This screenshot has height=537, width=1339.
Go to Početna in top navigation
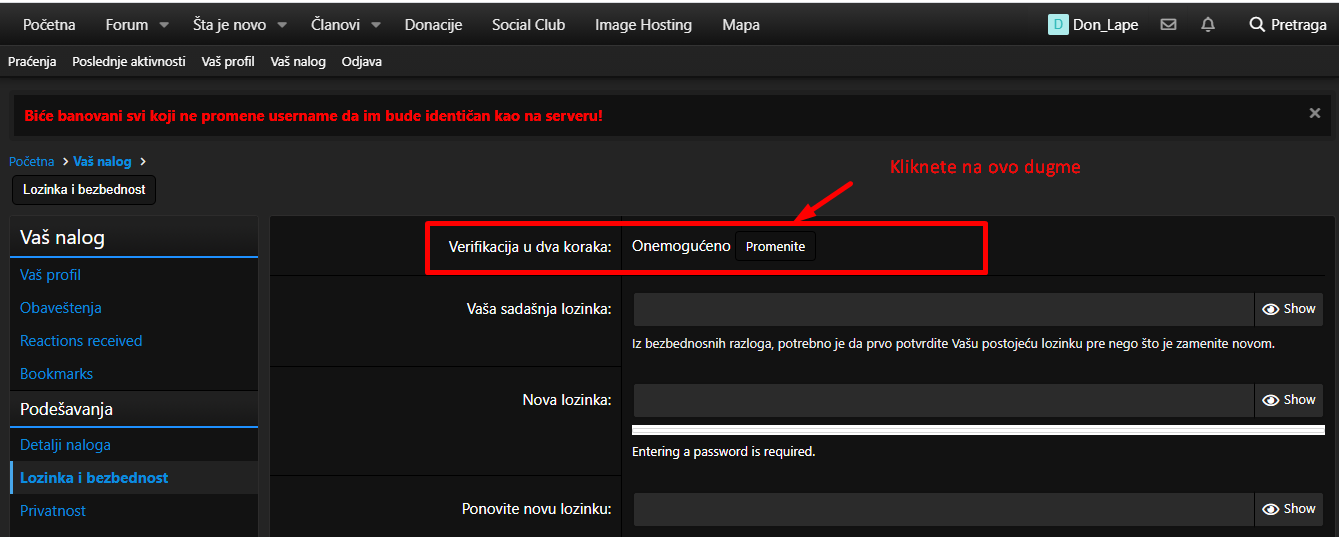click(49, 25)
